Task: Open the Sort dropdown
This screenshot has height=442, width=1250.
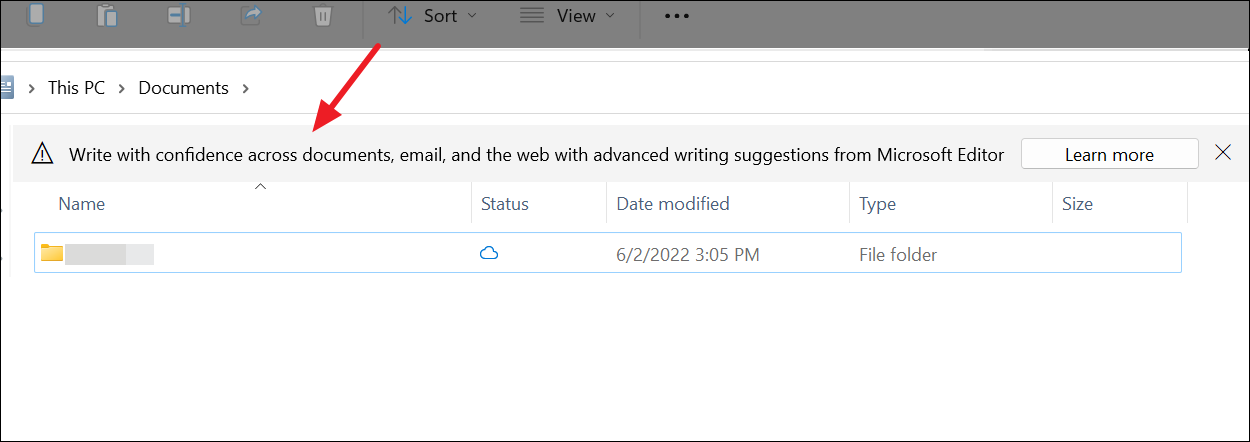Action: (432, 16)
